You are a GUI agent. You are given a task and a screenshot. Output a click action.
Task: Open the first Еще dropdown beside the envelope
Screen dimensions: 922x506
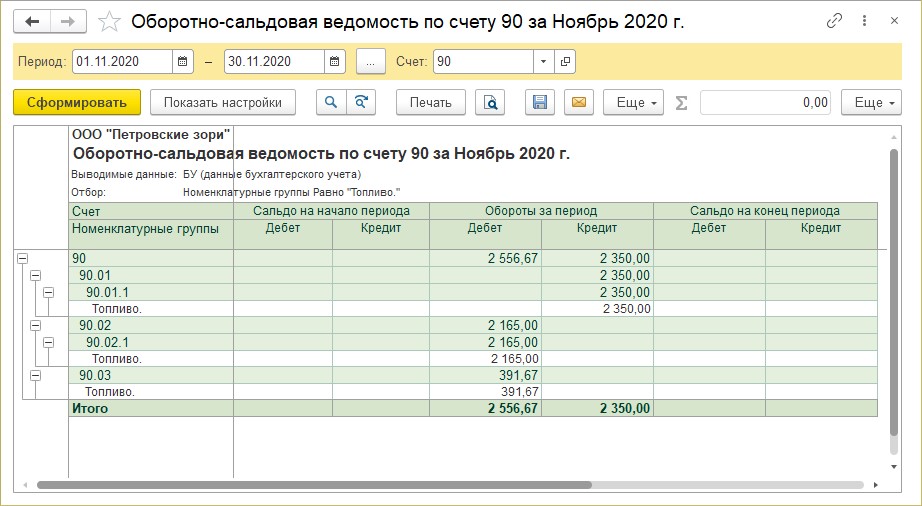tap(634, 102)
